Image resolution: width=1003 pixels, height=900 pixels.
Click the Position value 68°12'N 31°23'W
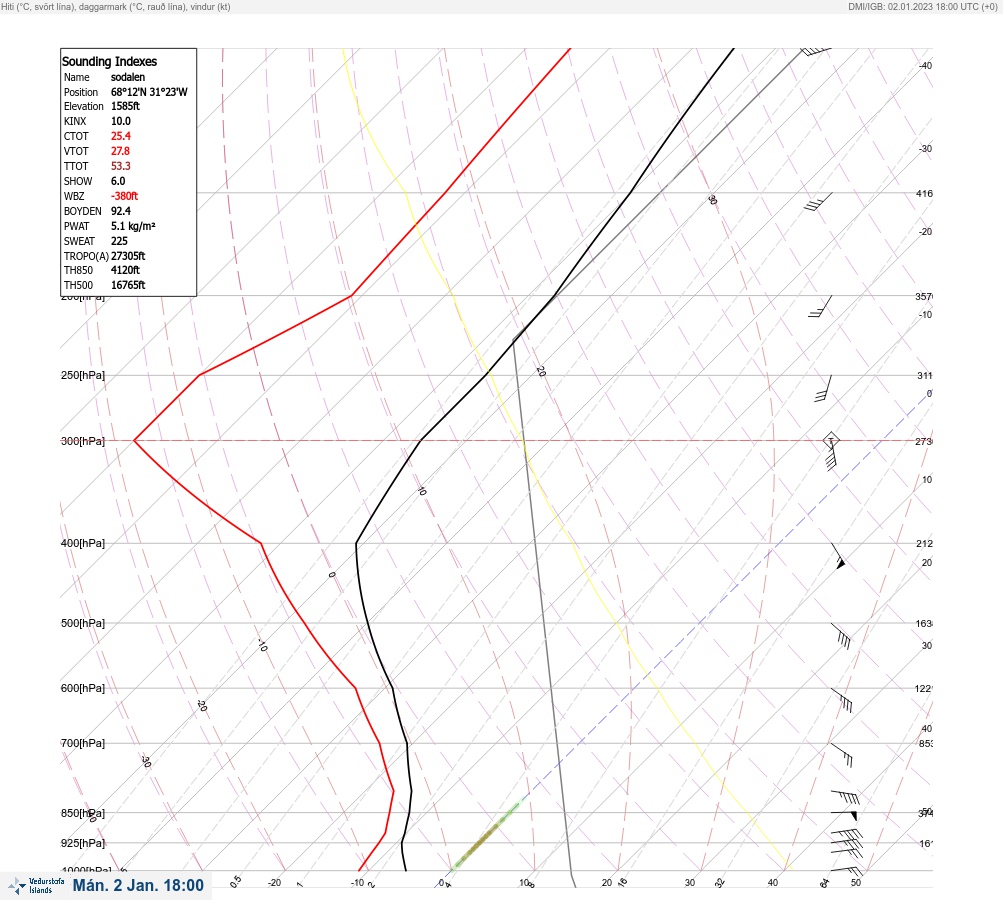pos(149,92)
